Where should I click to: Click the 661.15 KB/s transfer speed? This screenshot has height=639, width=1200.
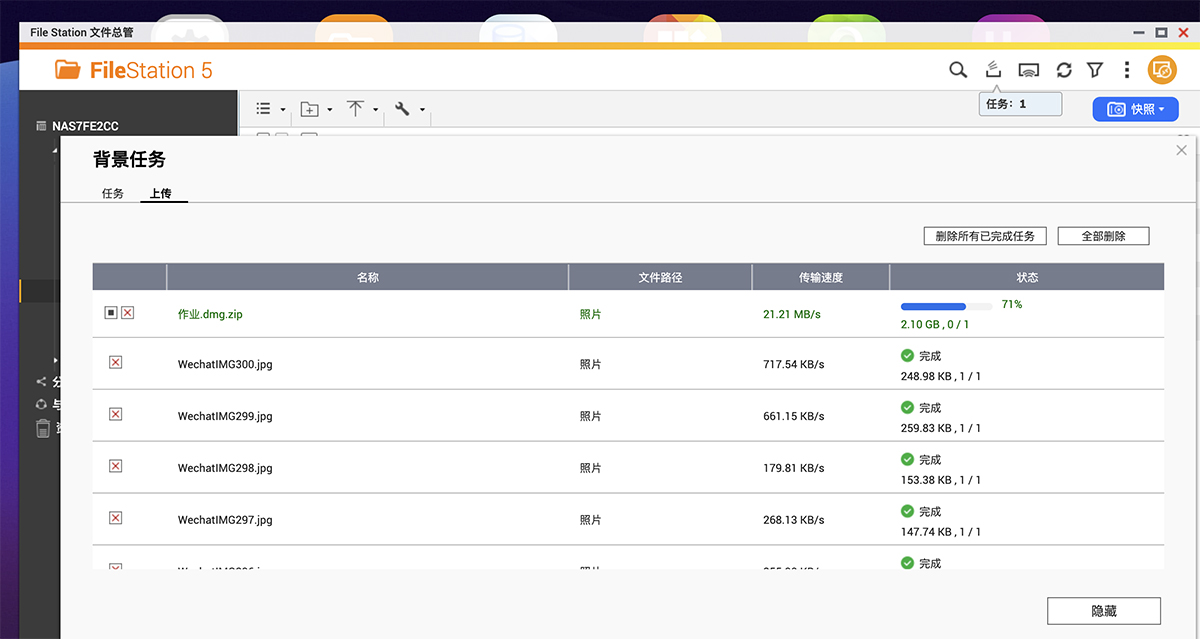pos(794,416)
